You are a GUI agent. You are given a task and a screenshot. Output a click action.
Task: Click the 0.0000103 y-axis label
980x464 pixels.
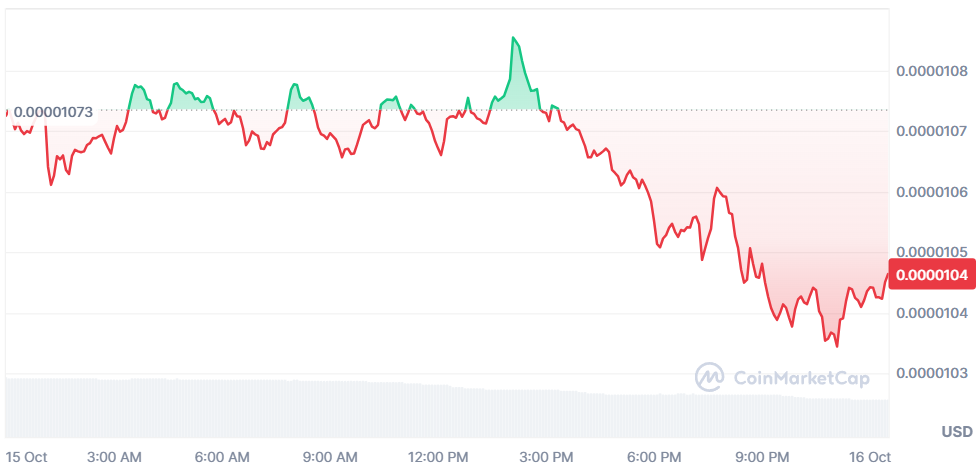(932, 373)
